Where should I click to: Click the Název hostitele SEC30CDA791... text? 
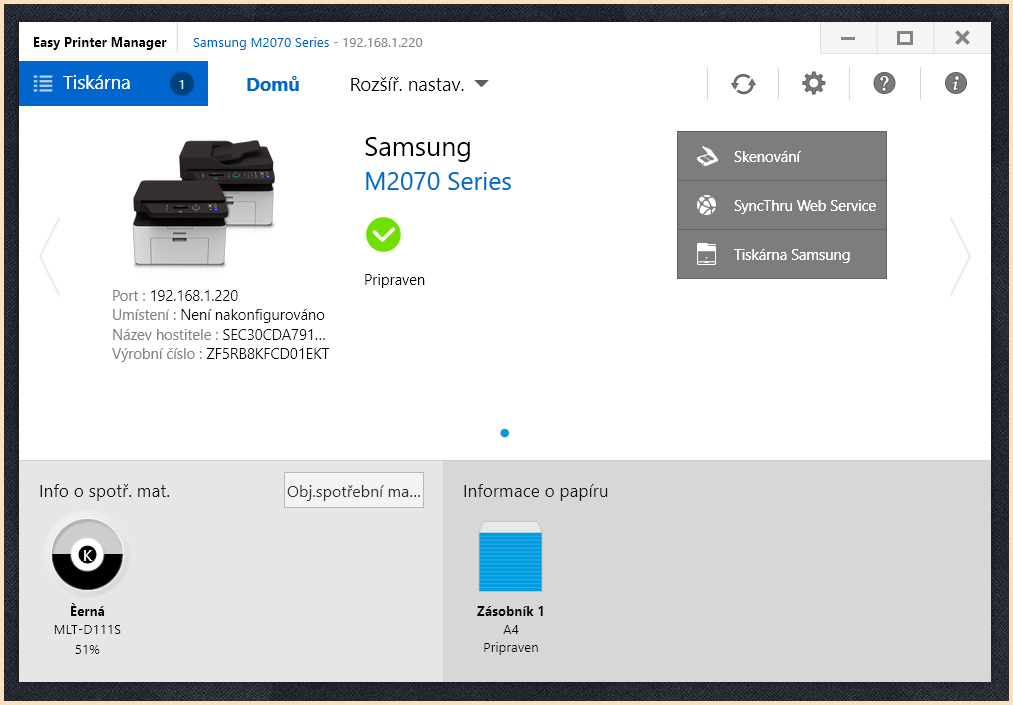(218, 335)
